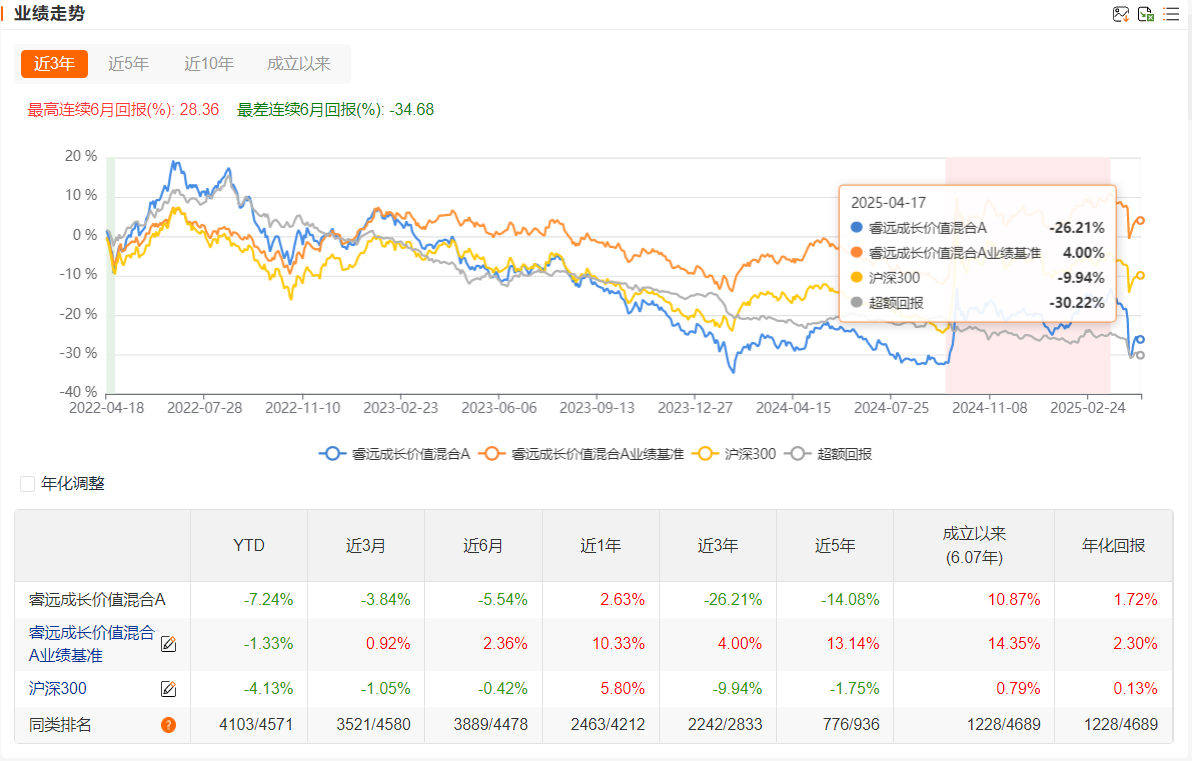Click the orange benchmark endpoint marker on chart
1192x761 pixels.
(1140, 220)
